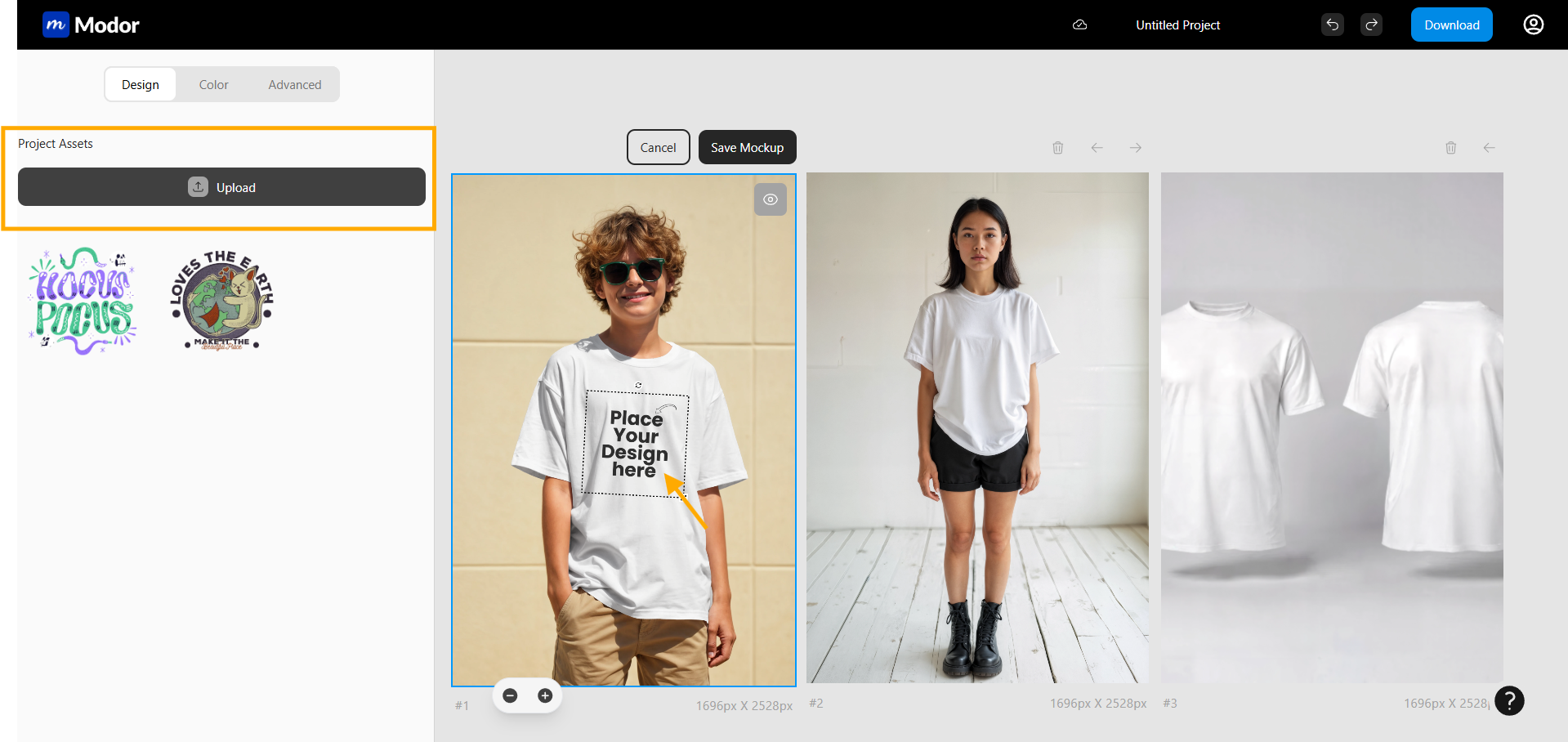The width and height of the screenshot is (1568, 742).
Task: Open the Advanced tab
Action: (294, 85)
